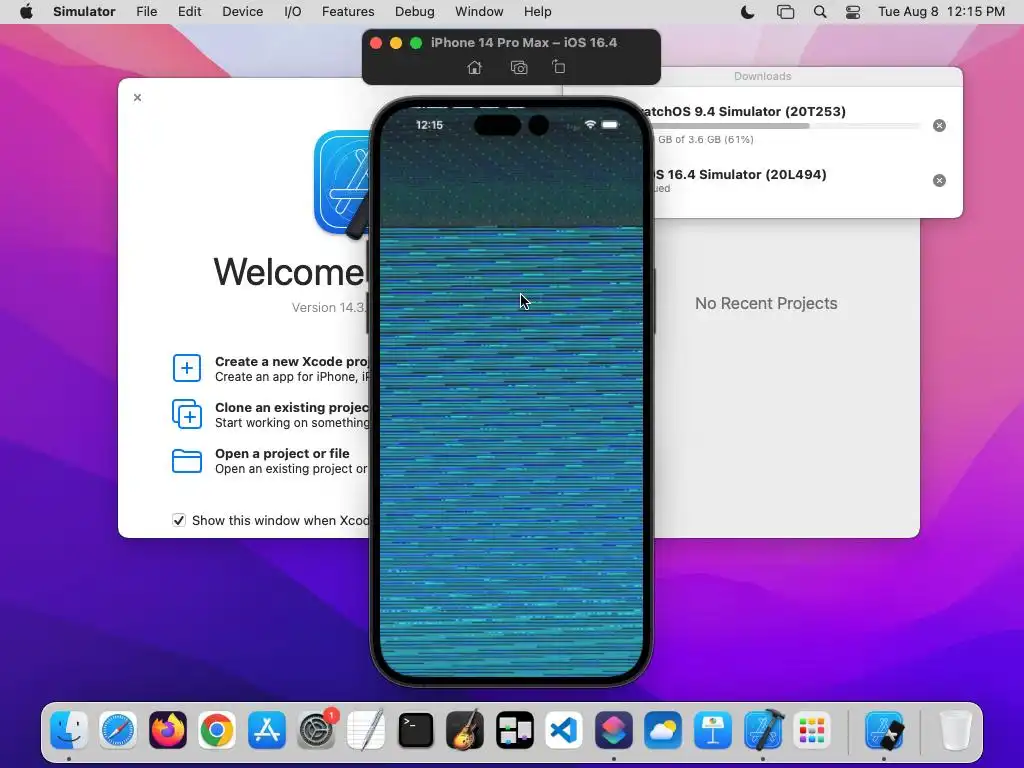Image resolution: width=1024 pixels, height=768 pixels.
Task: Open the Debug menu
Action: coord(415,12)
